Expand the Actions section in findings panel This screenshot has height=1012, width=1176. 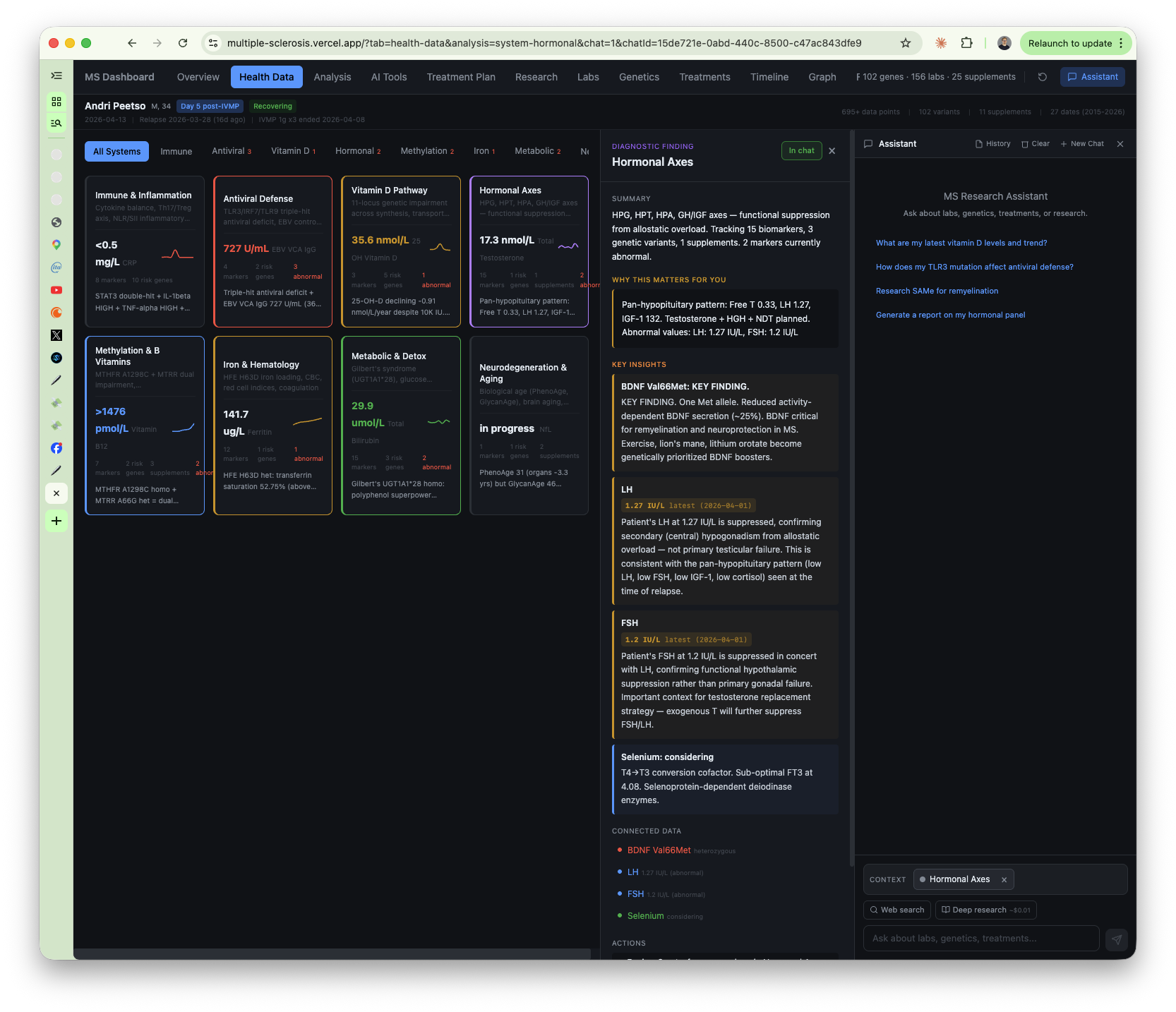pyautogui.click(x=629, y=943)
